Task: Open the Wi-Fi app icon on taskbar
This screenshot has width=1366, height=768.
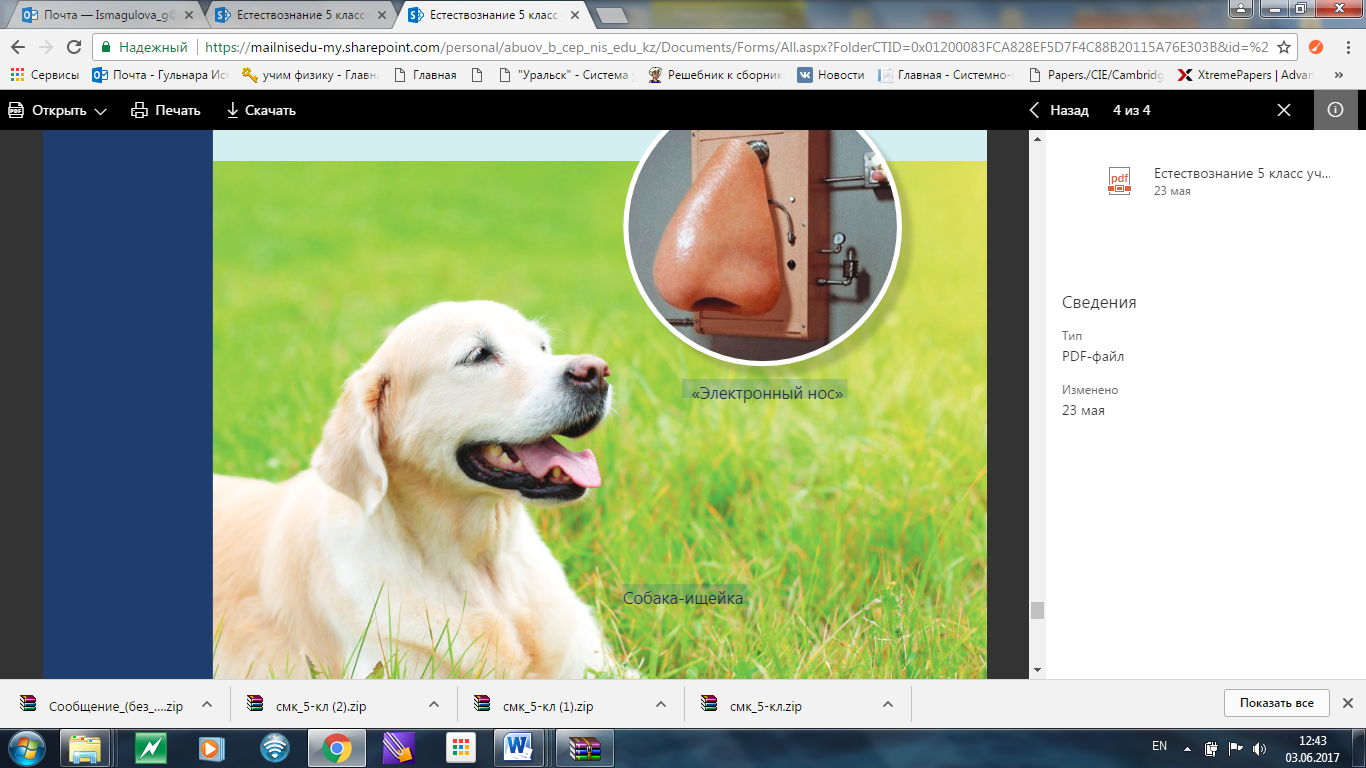Action: tap(274, 748)
